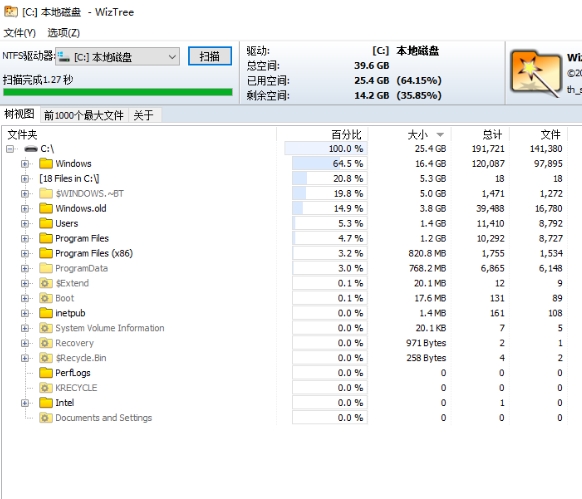The width and height of the screenshot is (582, 499).
Task: Click the 扫描 scan button
Action: [x=210, y=56]
